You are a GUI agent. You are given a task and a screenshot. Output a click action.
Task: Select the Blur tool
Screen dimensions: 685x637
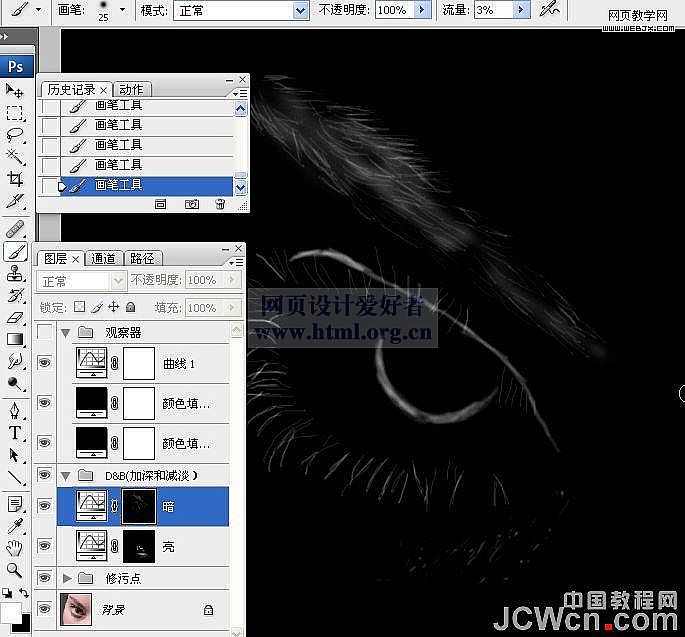point(14,361)
